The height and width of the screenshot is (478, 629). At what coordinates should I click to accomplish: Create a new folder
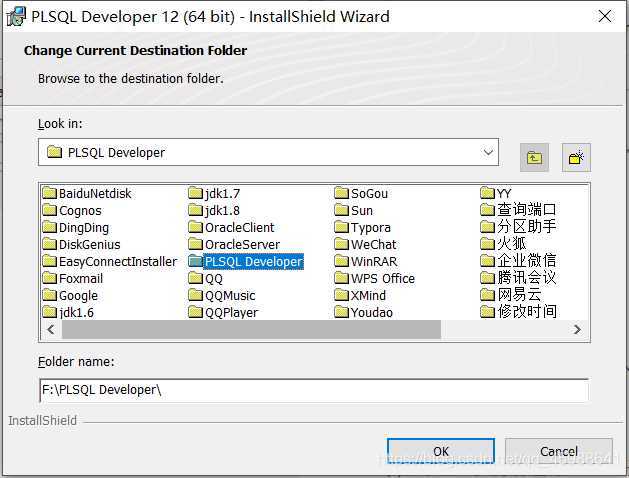coord(576,157)
